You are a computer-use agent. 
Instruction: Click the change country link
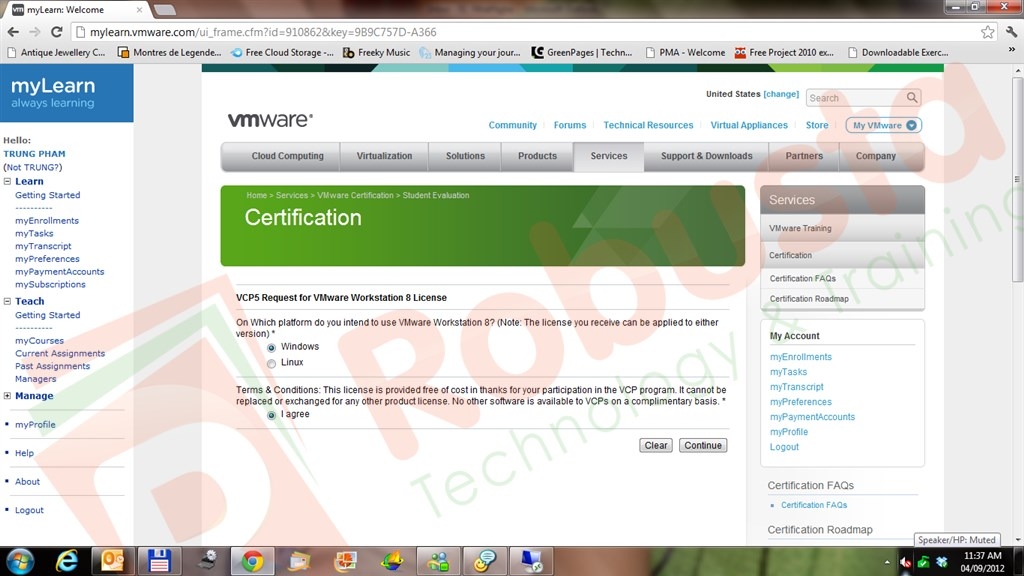pyautogui.click(x=781, y=94)
